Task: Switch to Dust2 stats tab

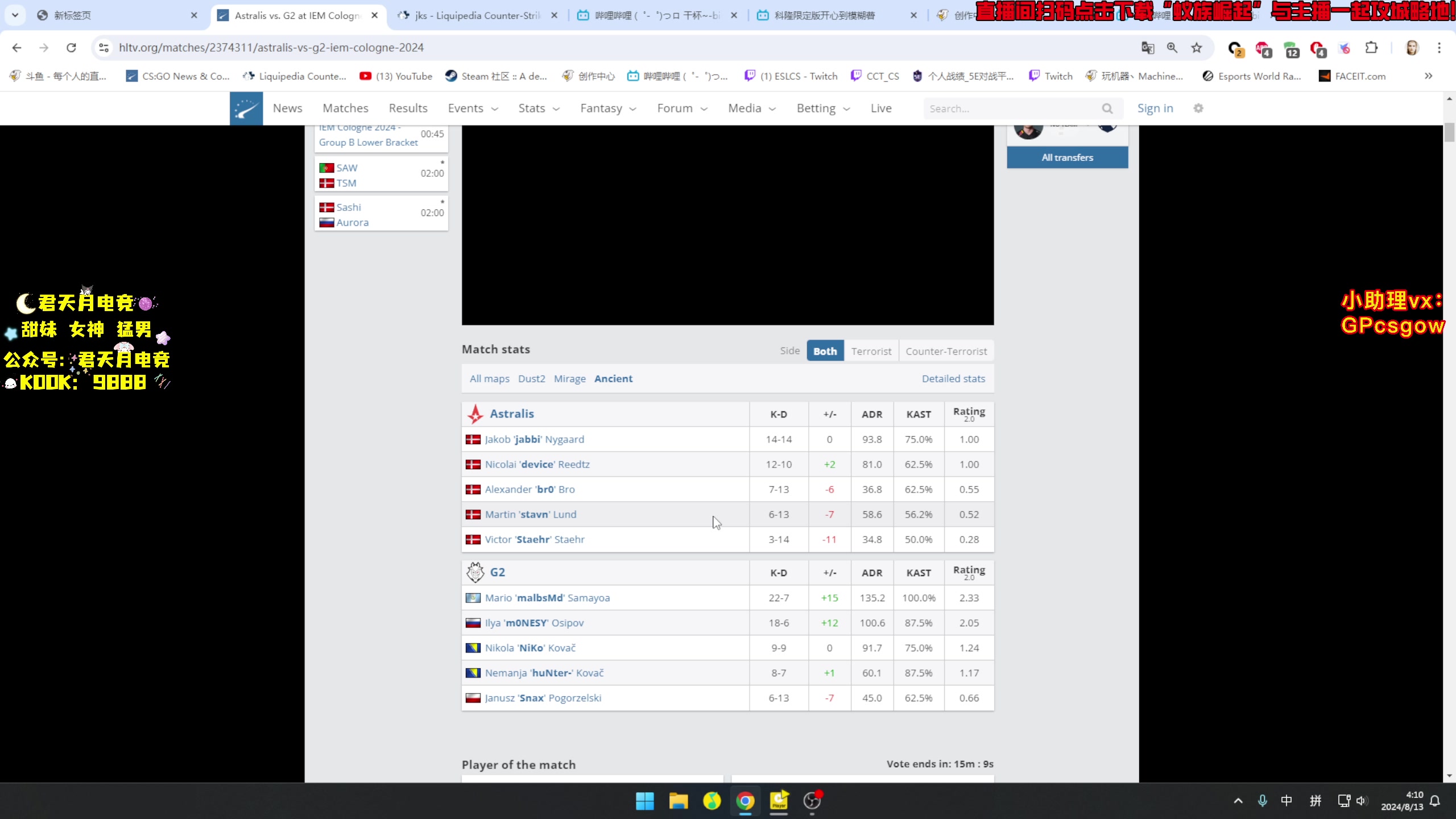Action: (x=531, y=379)
